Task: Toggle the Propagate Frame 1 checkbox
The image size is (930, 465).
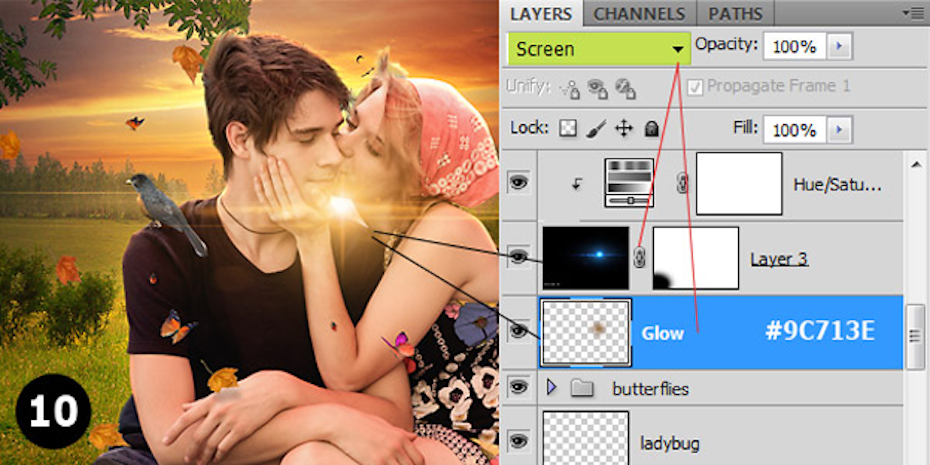Action: pos(695,87)
